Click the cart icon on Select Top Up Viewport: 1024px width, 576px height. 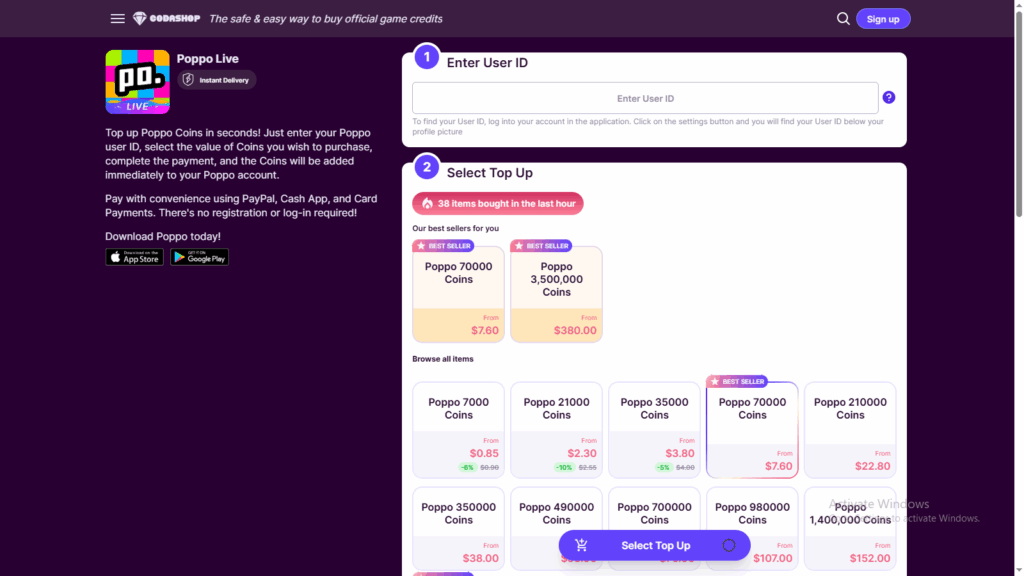[581, 545]
